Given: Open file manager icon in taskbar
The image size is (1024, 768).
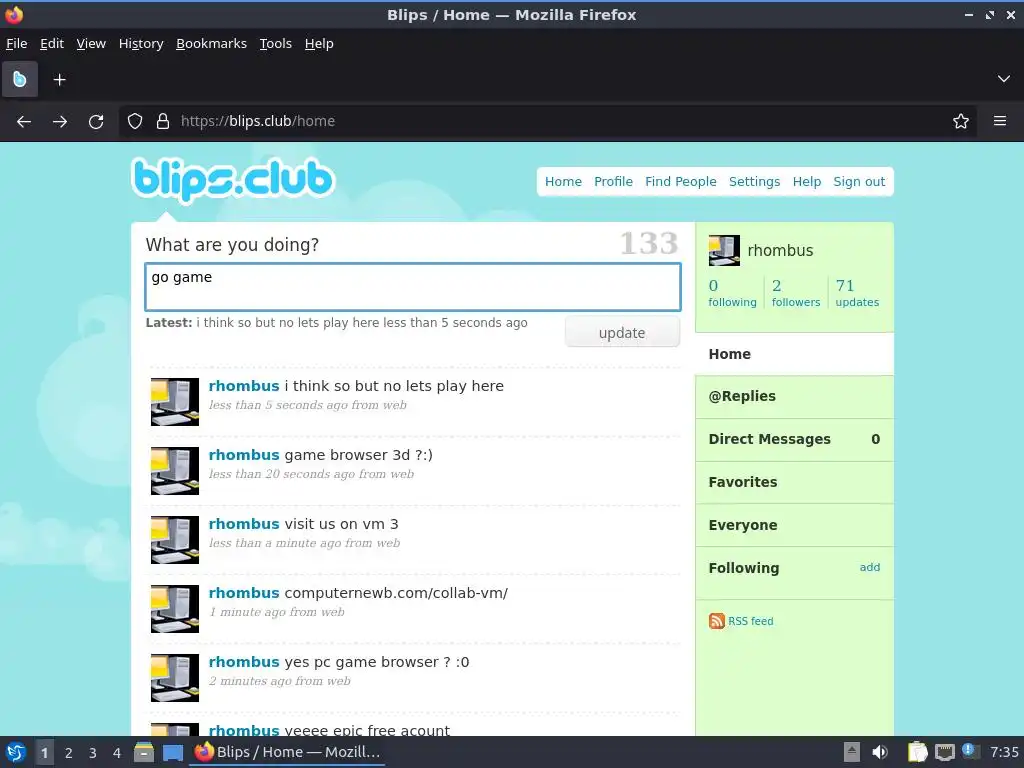Looking at the screenshot, I should click(144, 752).
